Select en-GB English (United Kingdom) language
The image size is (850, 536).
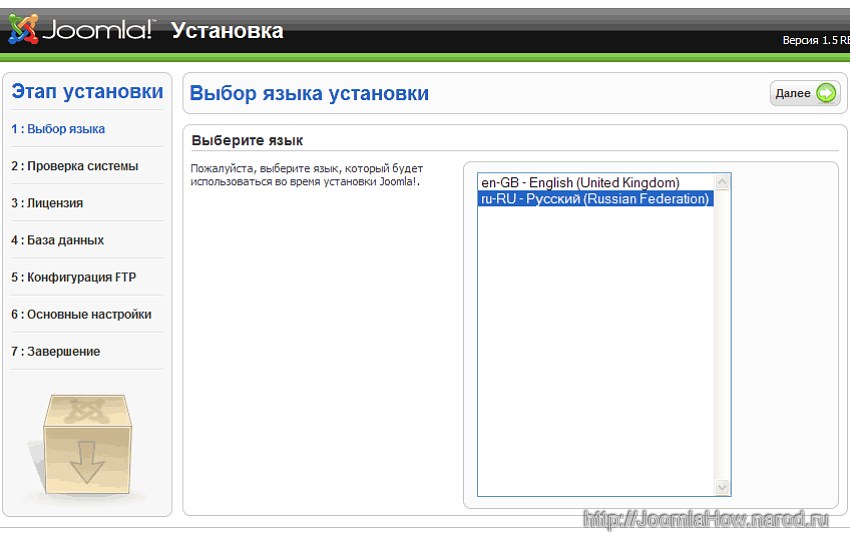[595, 183]
